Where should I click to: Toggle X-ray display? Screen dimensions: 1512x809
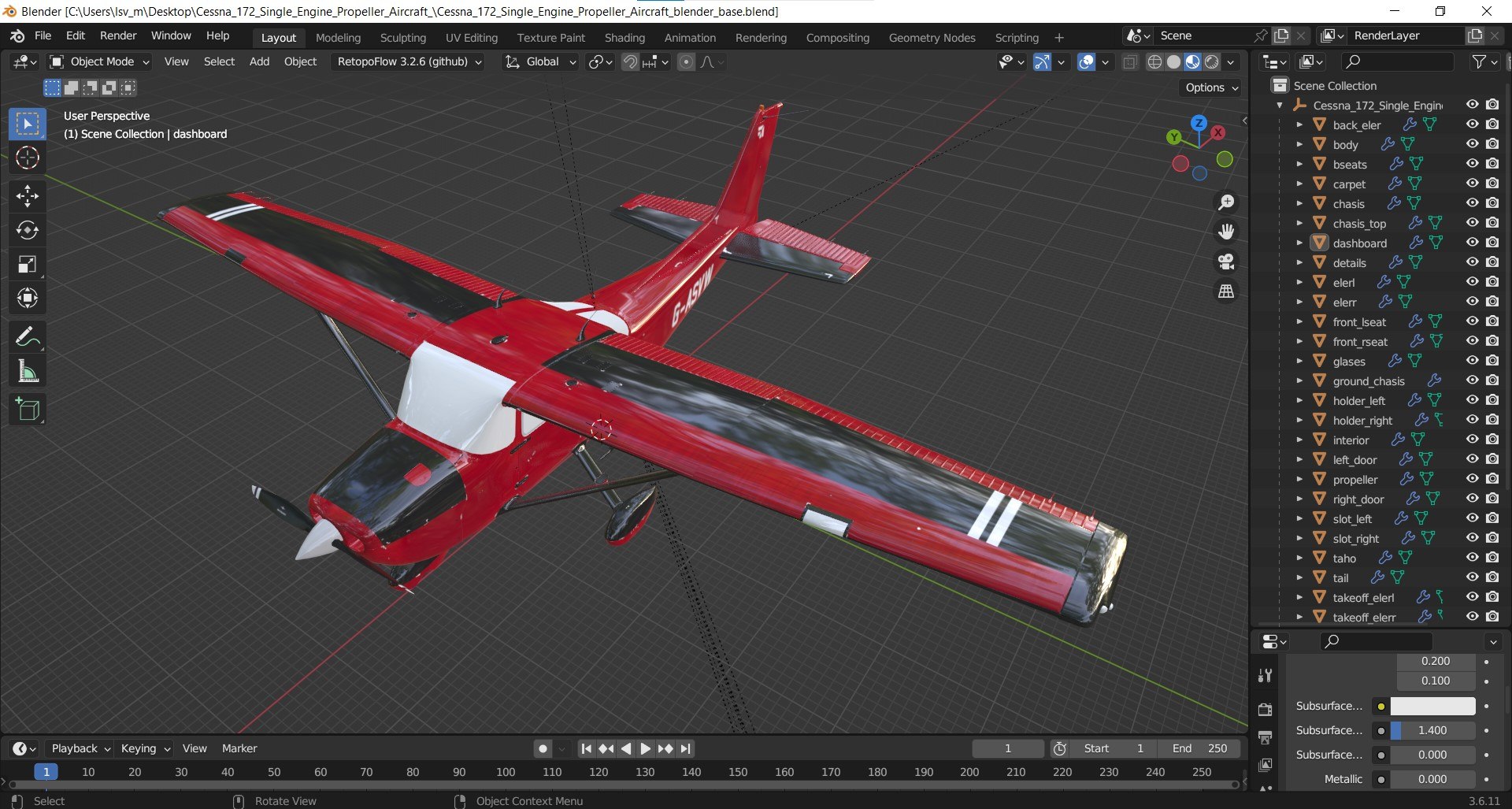(1130, 62)
